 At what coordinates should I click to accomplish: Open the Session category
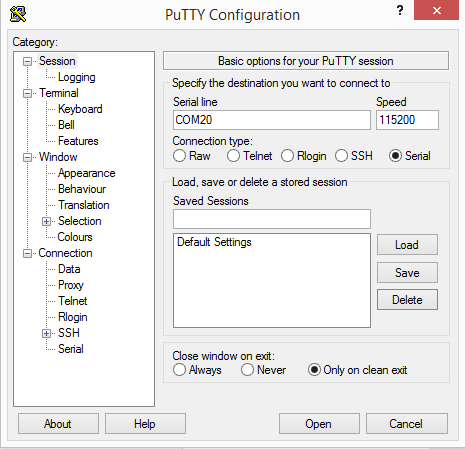click(x=57, y=61)
